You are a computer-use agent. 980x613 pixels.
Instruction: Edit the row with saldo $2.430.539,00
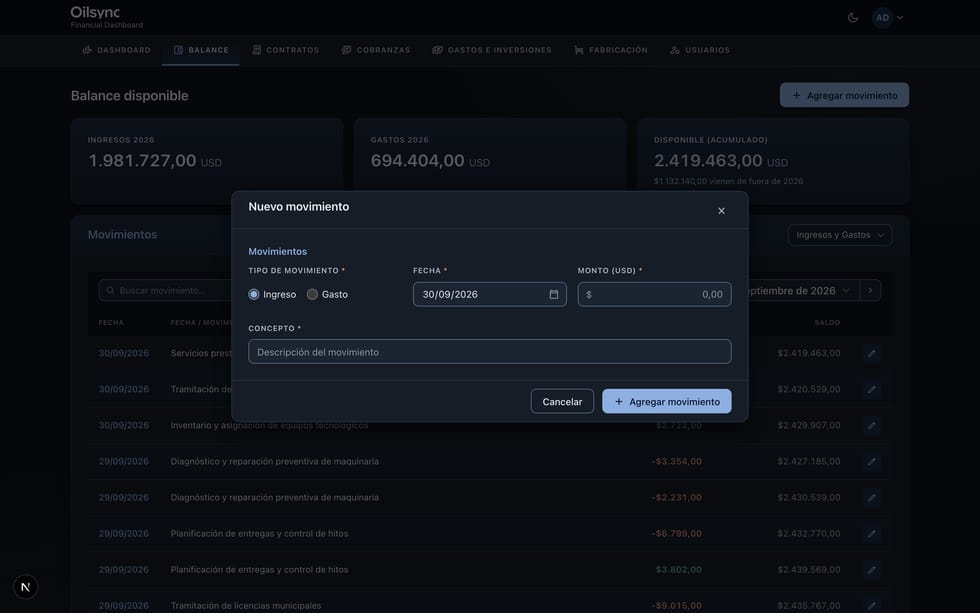click(x=871, y=498)
